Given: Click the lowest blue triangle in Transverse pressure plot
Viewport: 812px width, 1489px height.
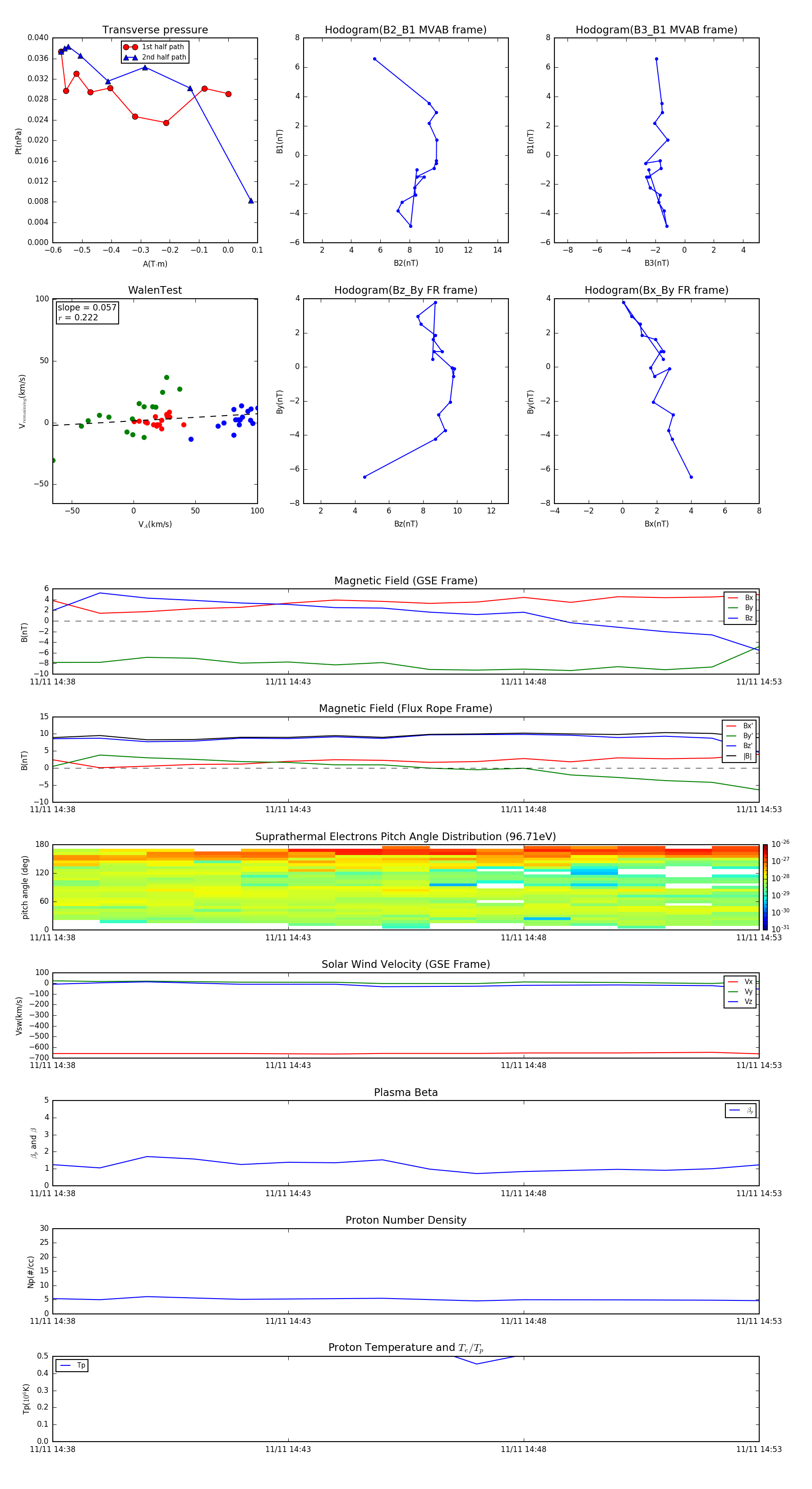Looking at the screenshot, I should click(x=251, y=201).
